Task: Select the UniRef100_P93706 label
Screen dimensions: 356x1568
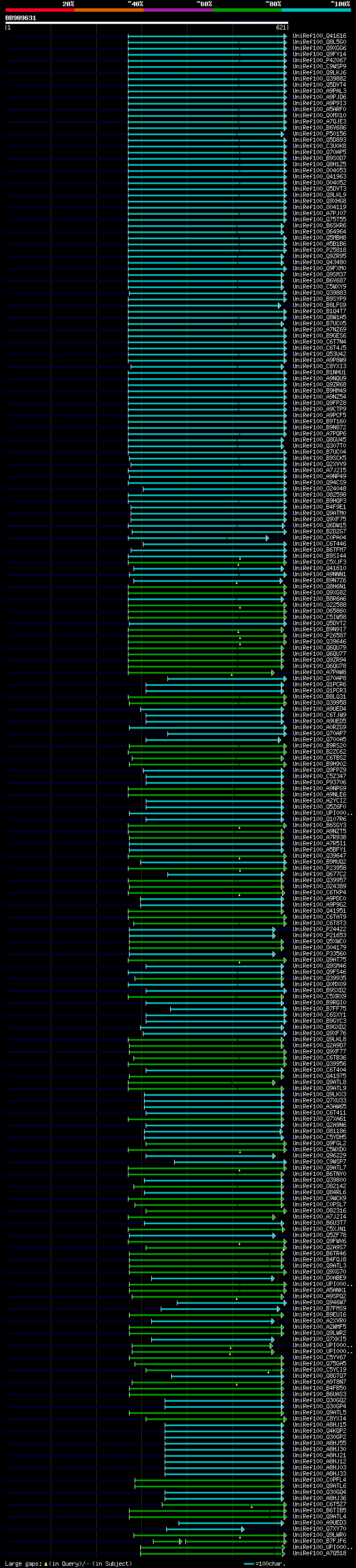Action: click(319, 783)
